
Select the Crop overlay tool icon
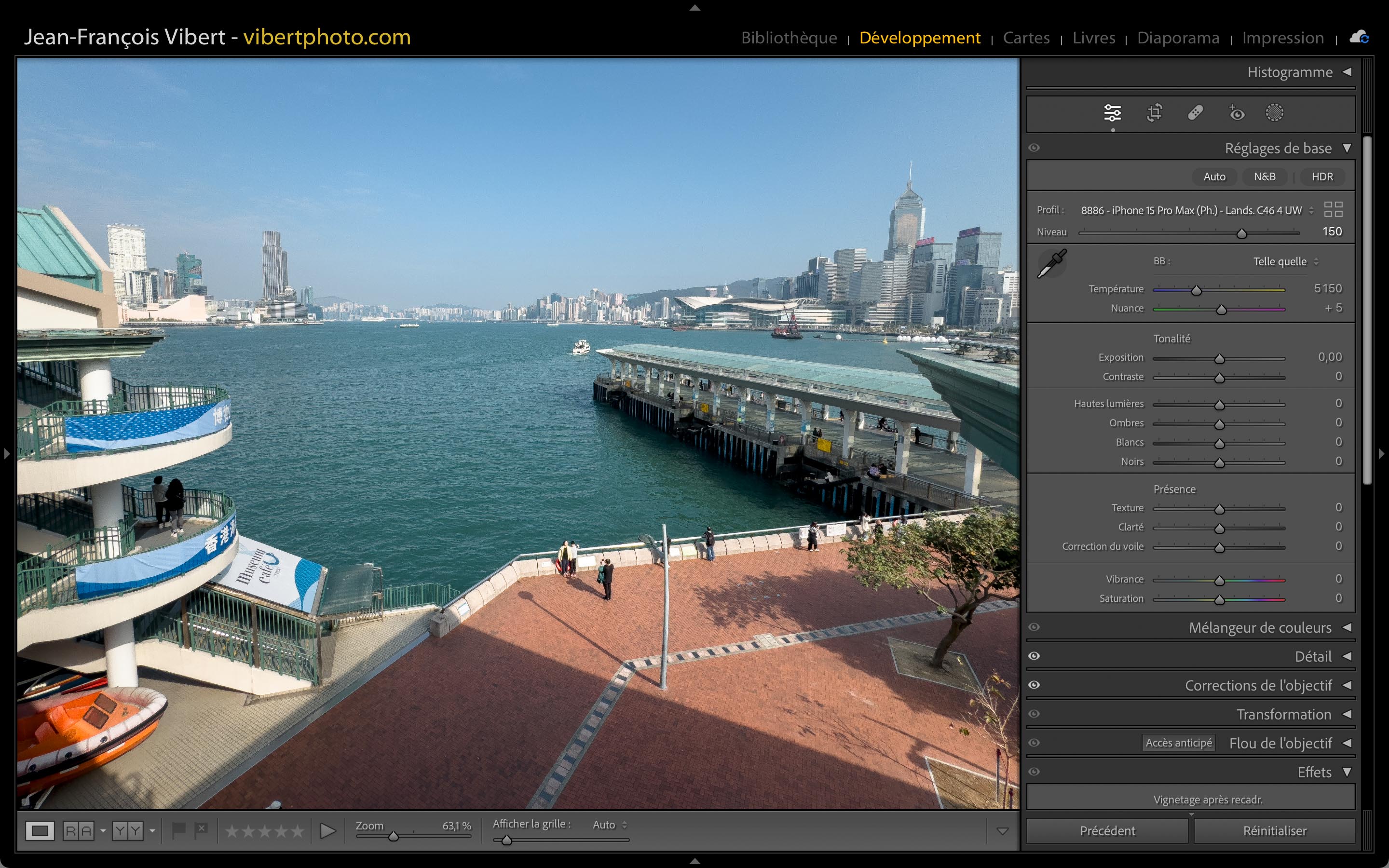coord(1154,112)
